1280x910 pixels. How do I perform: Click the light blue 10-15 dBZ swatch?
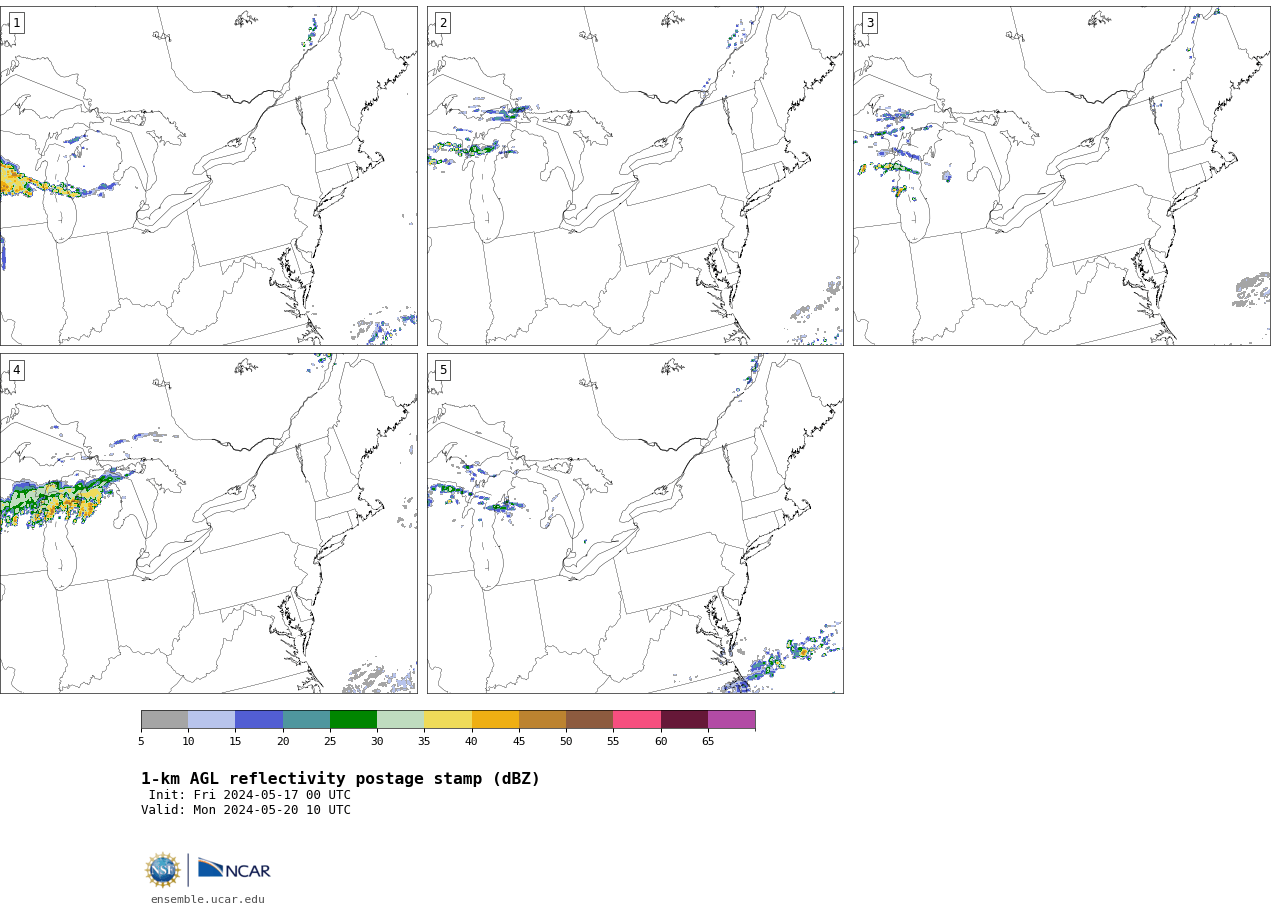click(212, 720)
